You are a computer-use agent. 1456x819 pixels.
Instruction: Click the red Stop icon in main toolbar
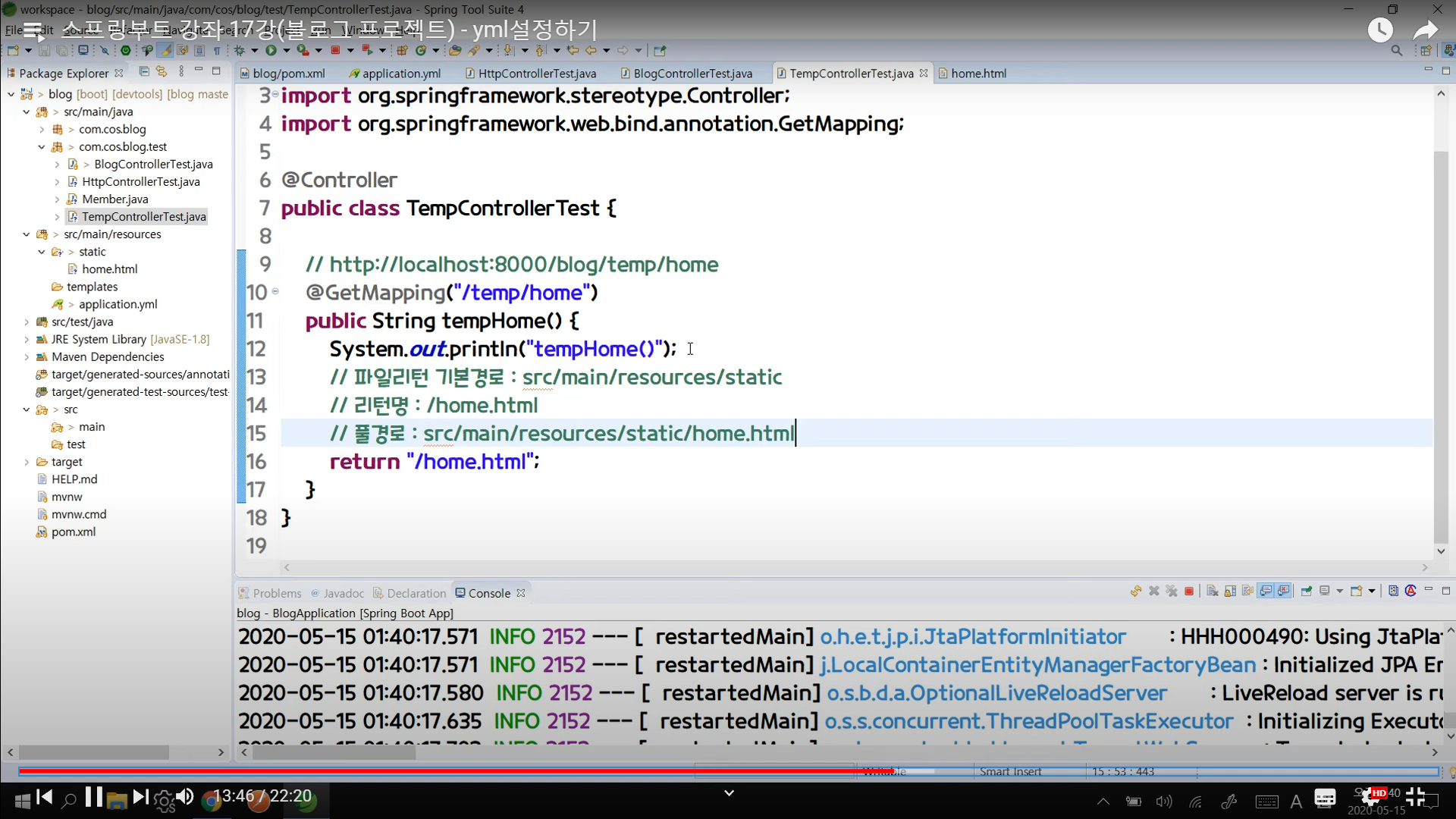point(335,50)
